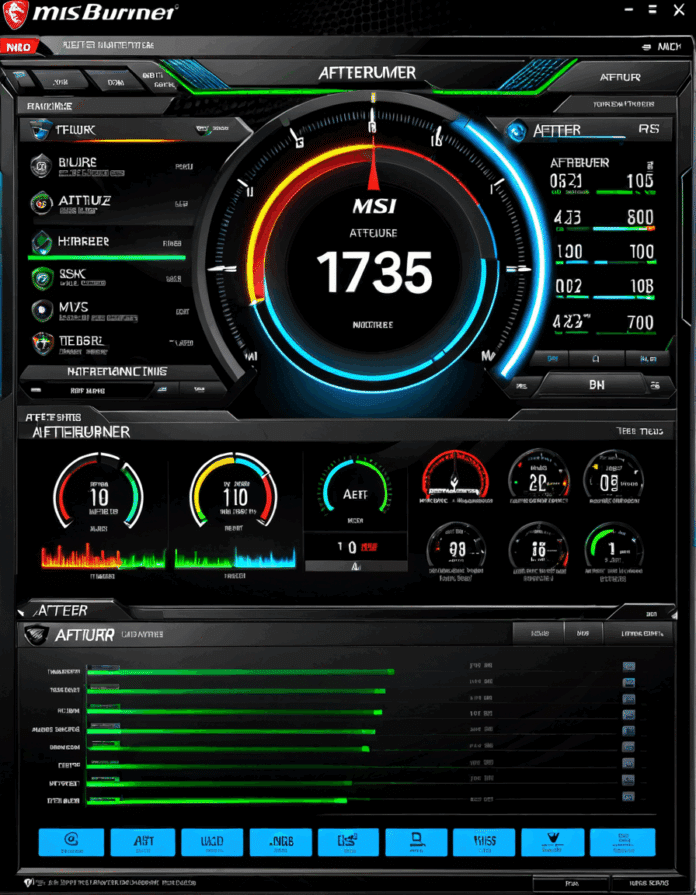Click the small icon in bottom status bar
696x895 pixels.
click(x=29, y=882)
